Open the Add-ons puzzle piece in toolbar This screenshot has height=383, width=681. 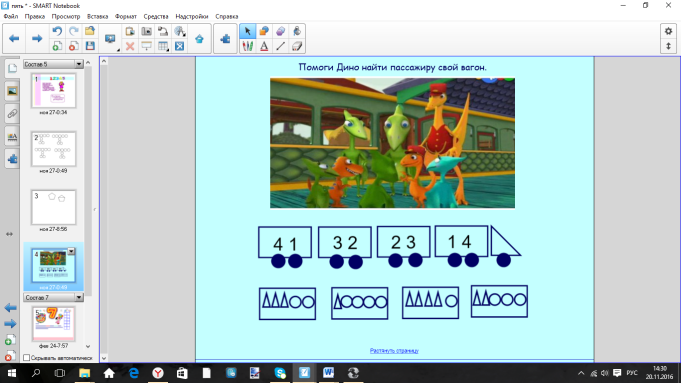click(x=225, y=39)
